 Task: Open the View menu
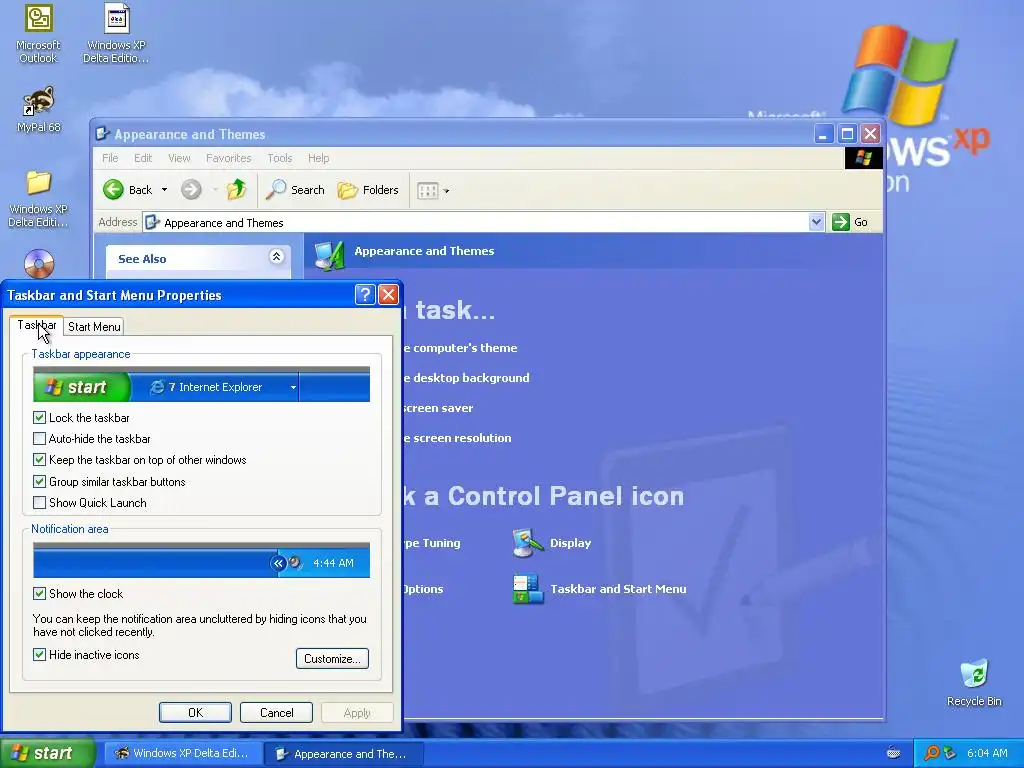point(179,158)
